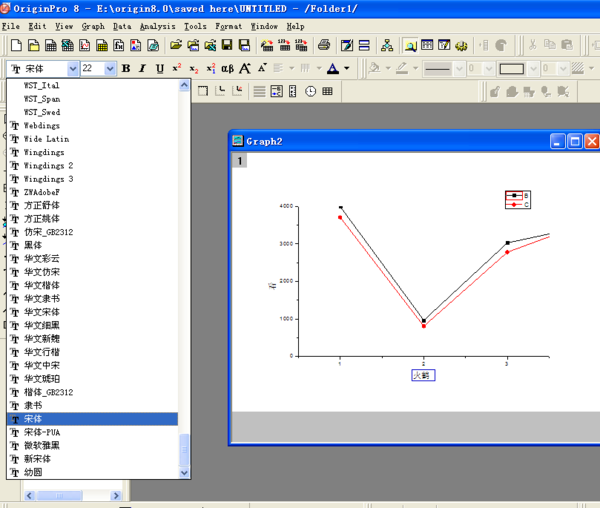Click the New Graph toolbar icon
600x508 pixels.
click(85, 45)
